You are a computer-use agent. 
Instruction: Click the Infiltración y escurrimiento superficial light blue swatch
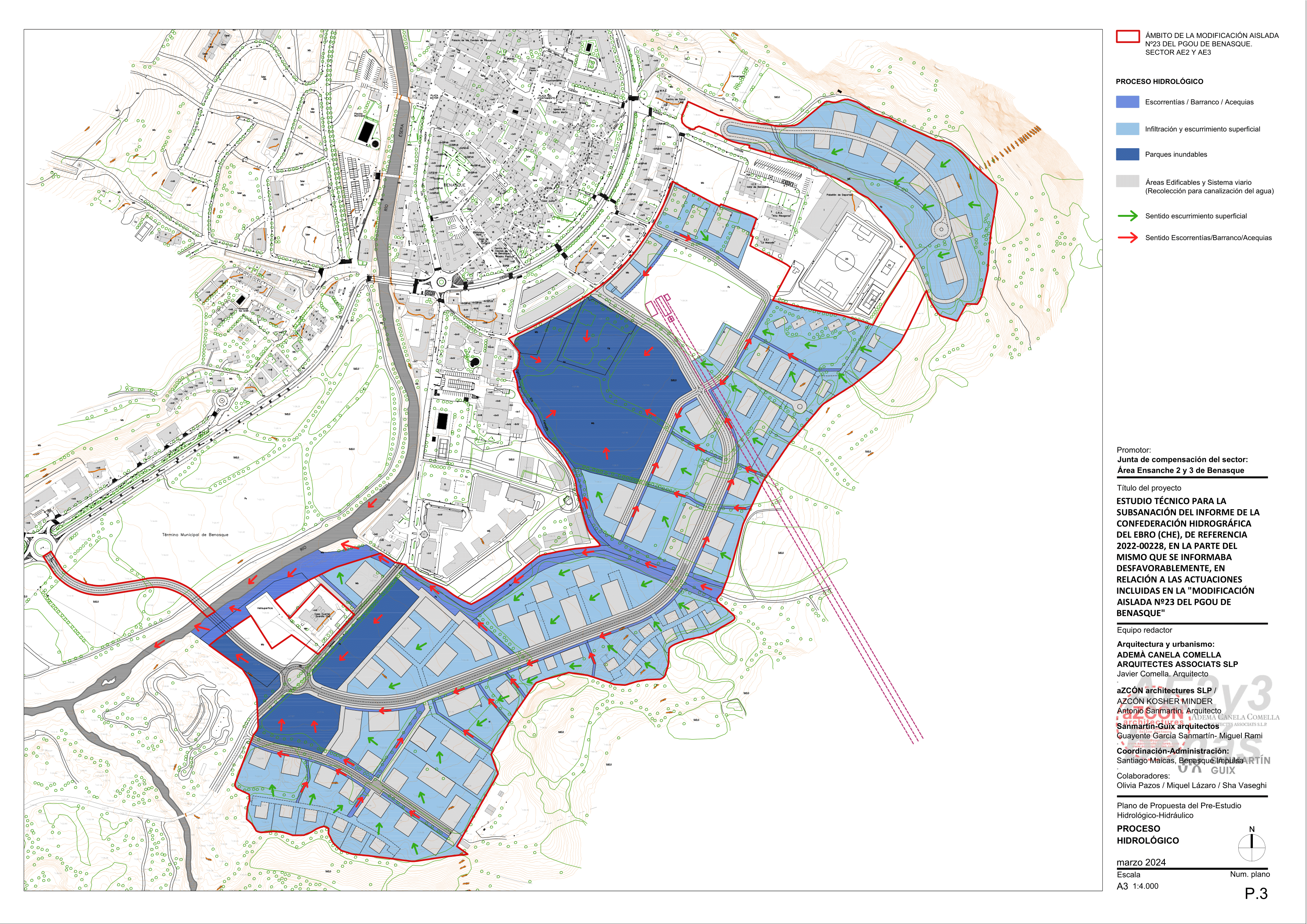[x=1127, y=129]
